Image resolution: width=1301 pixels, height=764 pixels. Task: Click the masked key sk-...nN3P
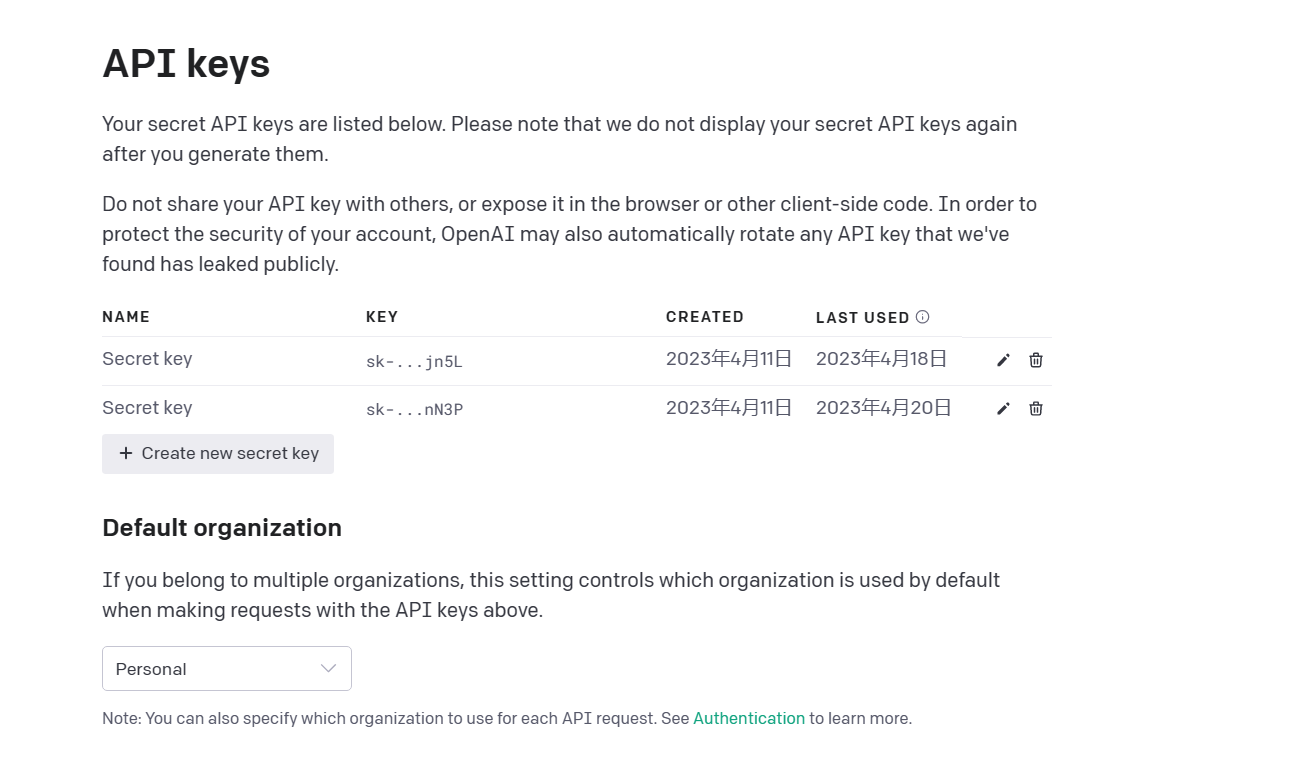(414, 410)
